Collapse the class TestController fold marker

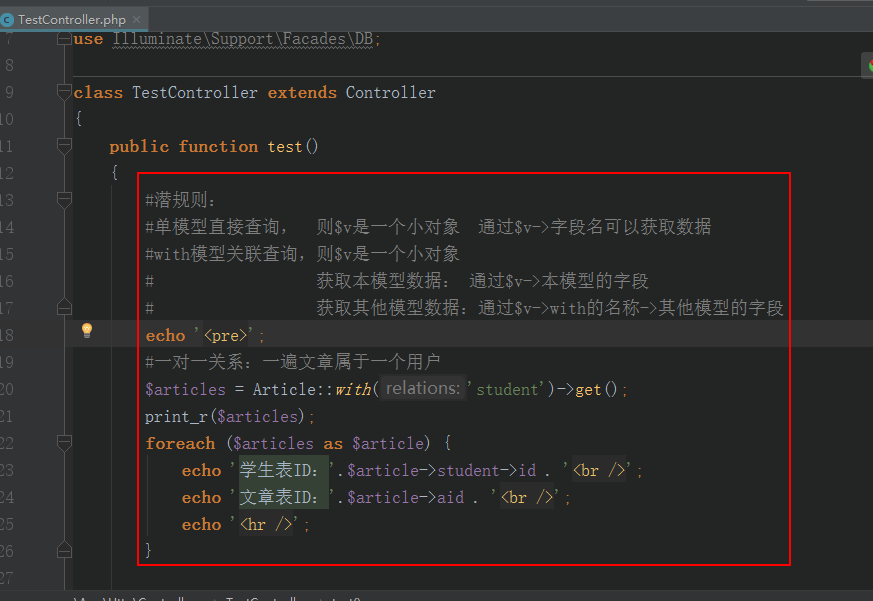pos(65,93)
